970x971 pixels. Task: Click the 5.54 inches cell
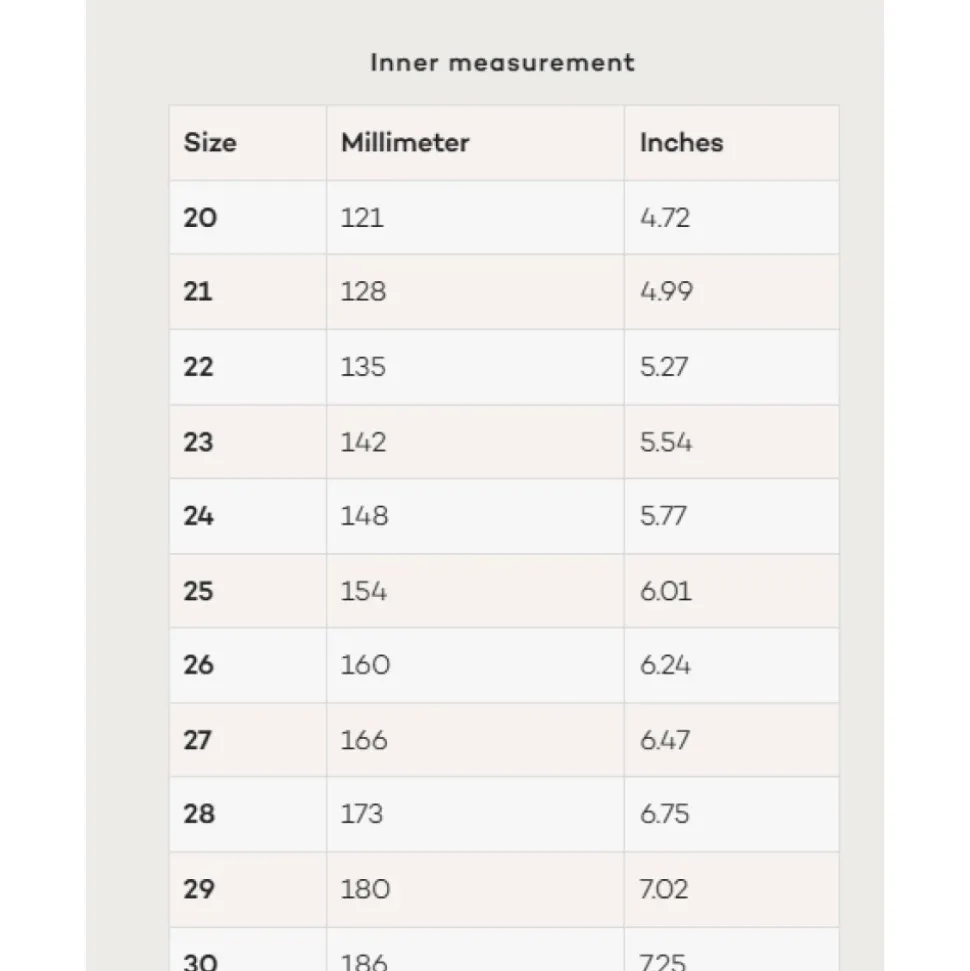666,442
